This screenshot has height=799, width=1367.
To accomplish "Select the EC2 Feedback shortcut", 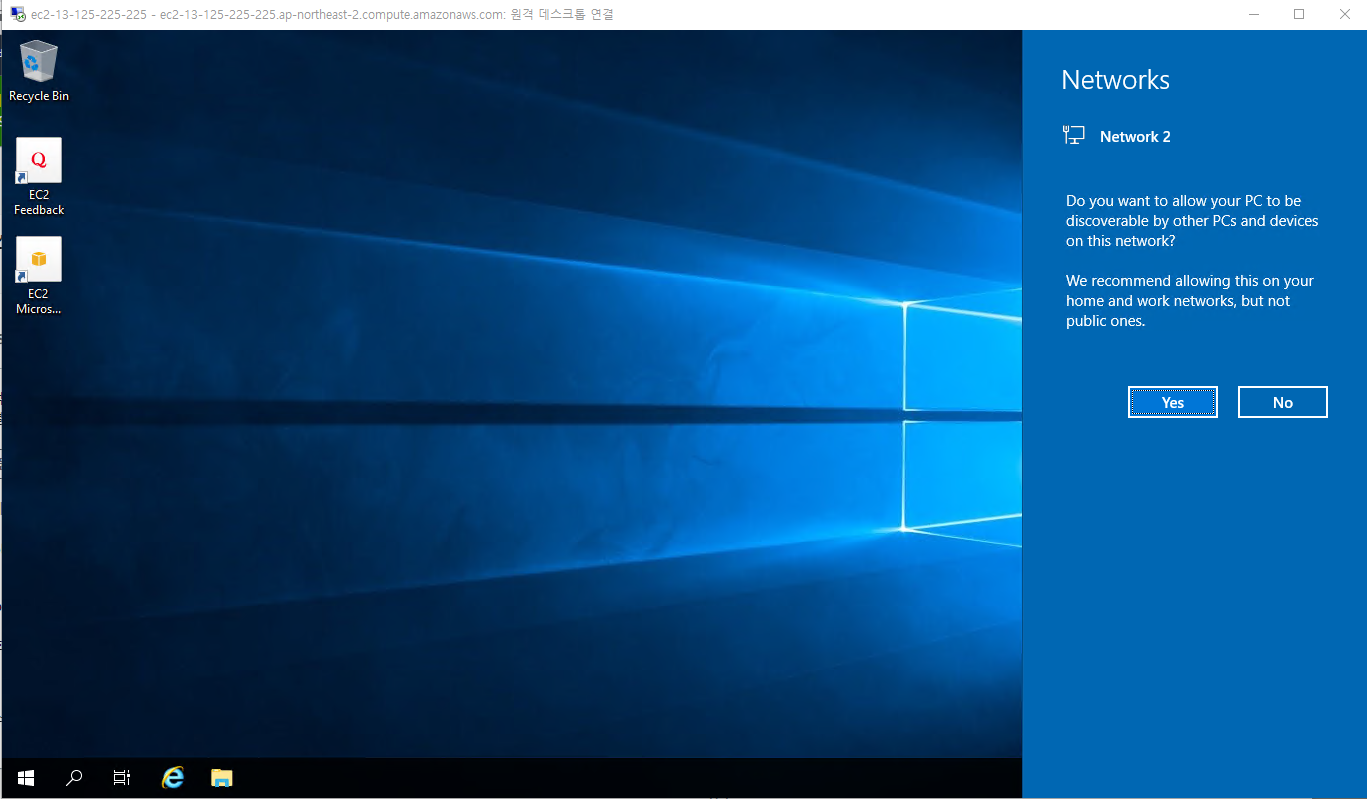I will click(39, 177).
